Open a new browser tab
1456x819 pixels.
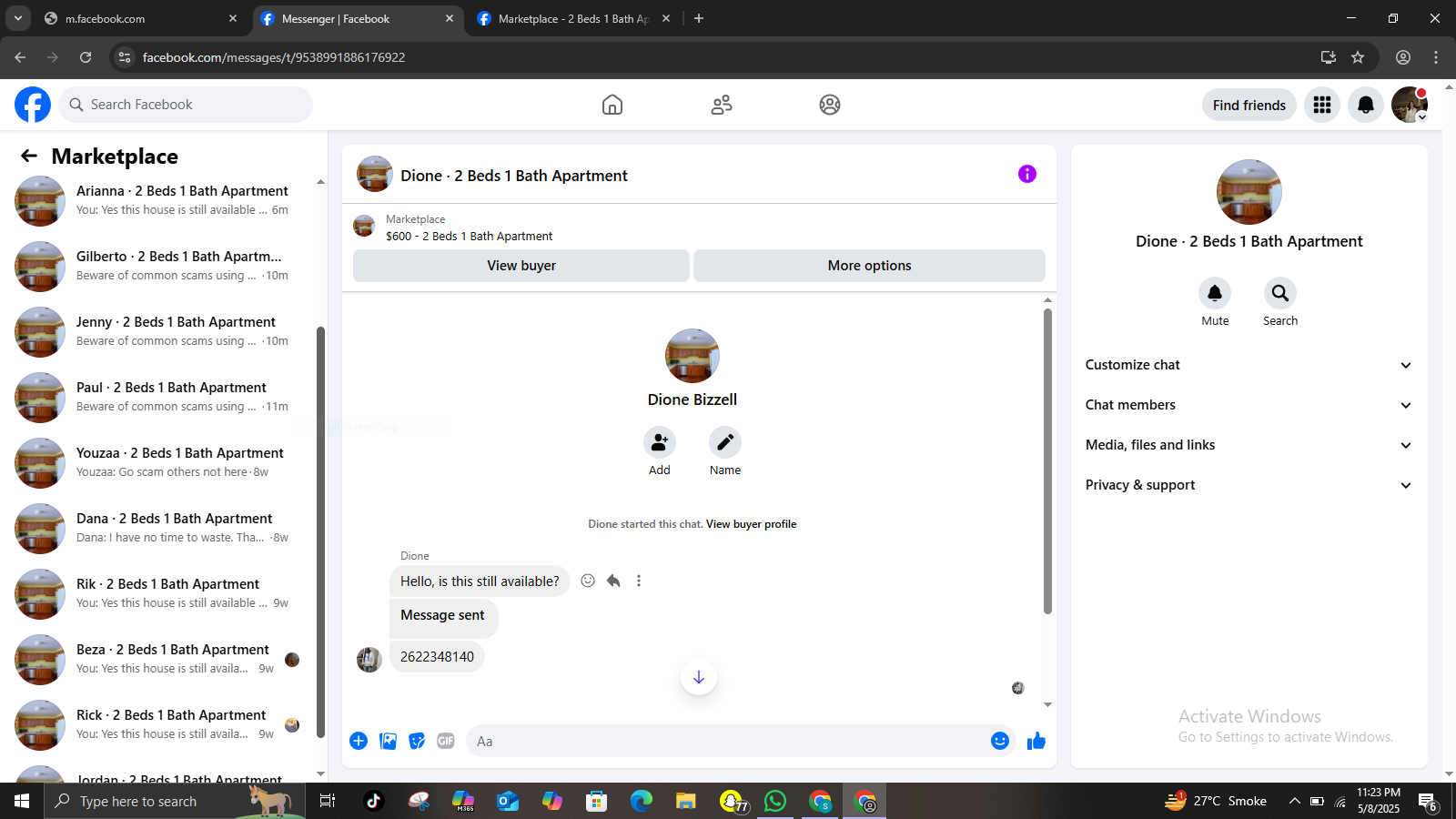pyautogui.click(x=699, y=18)
